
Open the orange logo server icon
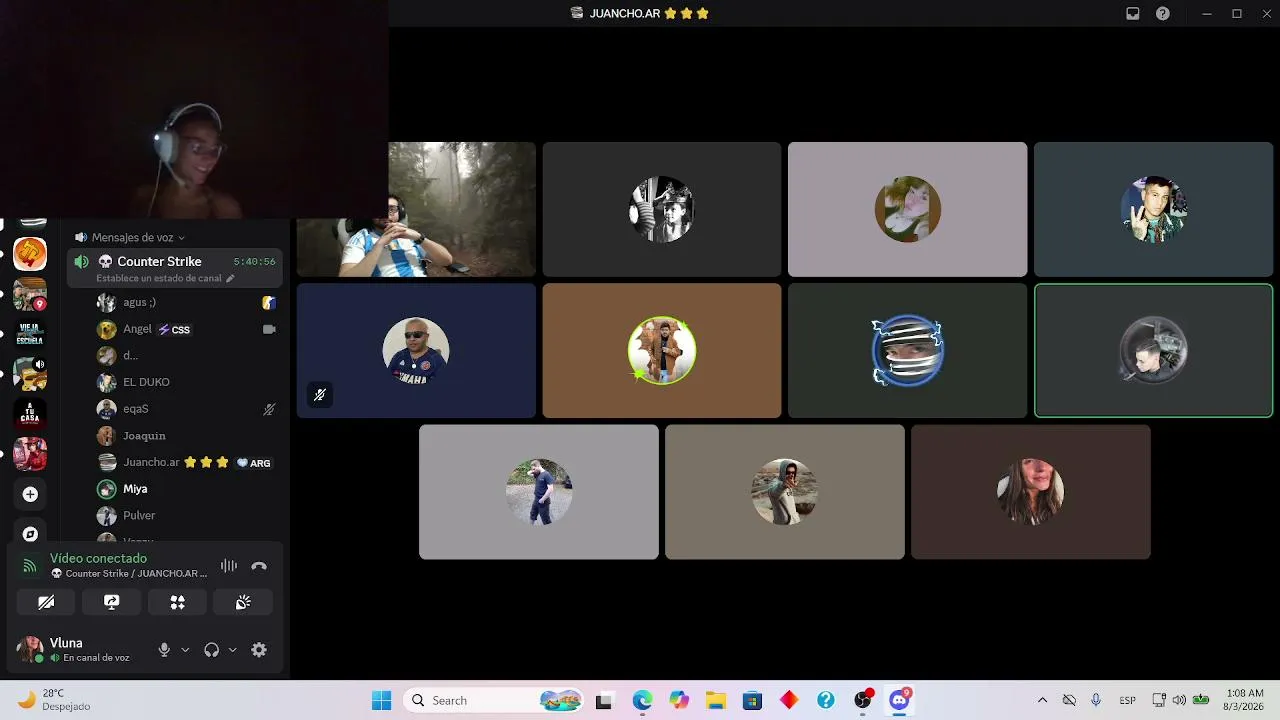30,254
